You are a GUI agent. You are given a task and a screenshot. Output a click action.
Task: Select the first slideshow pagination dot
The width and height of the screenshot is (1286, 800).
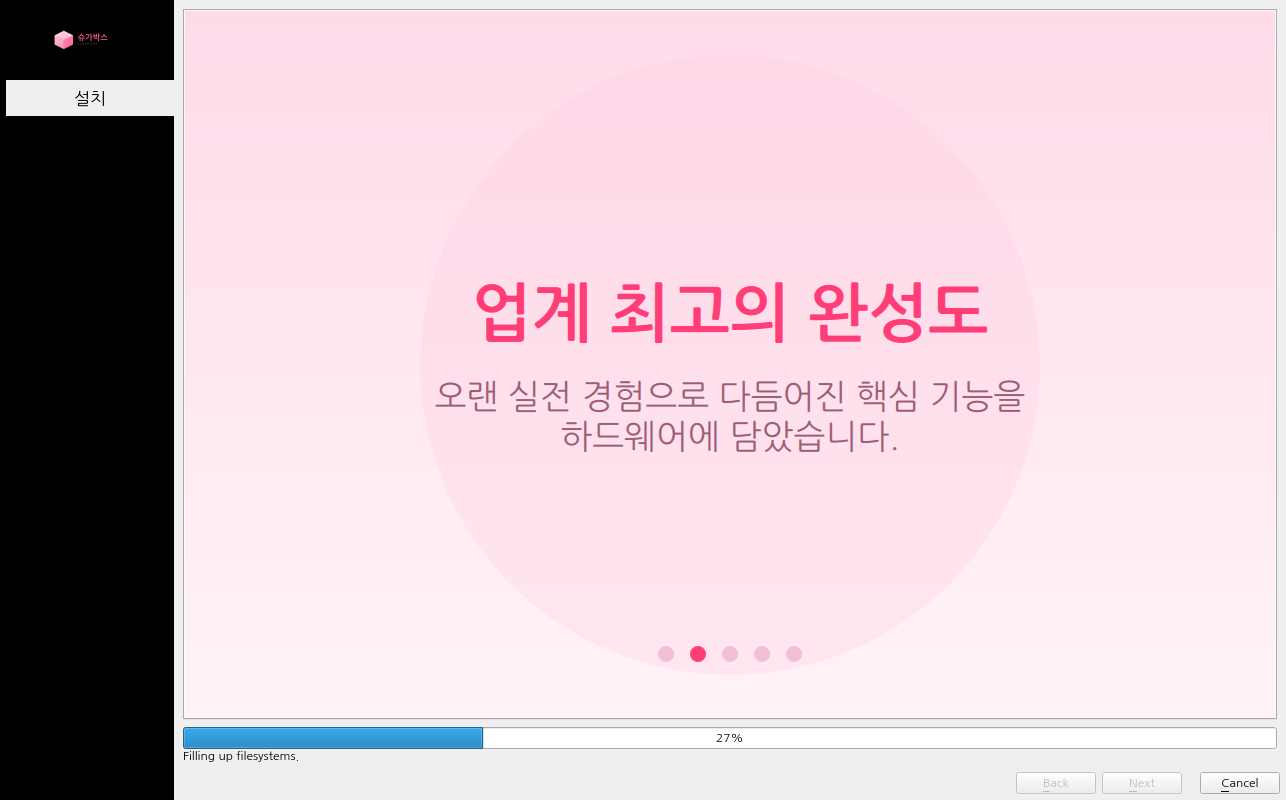click(666, 654)
